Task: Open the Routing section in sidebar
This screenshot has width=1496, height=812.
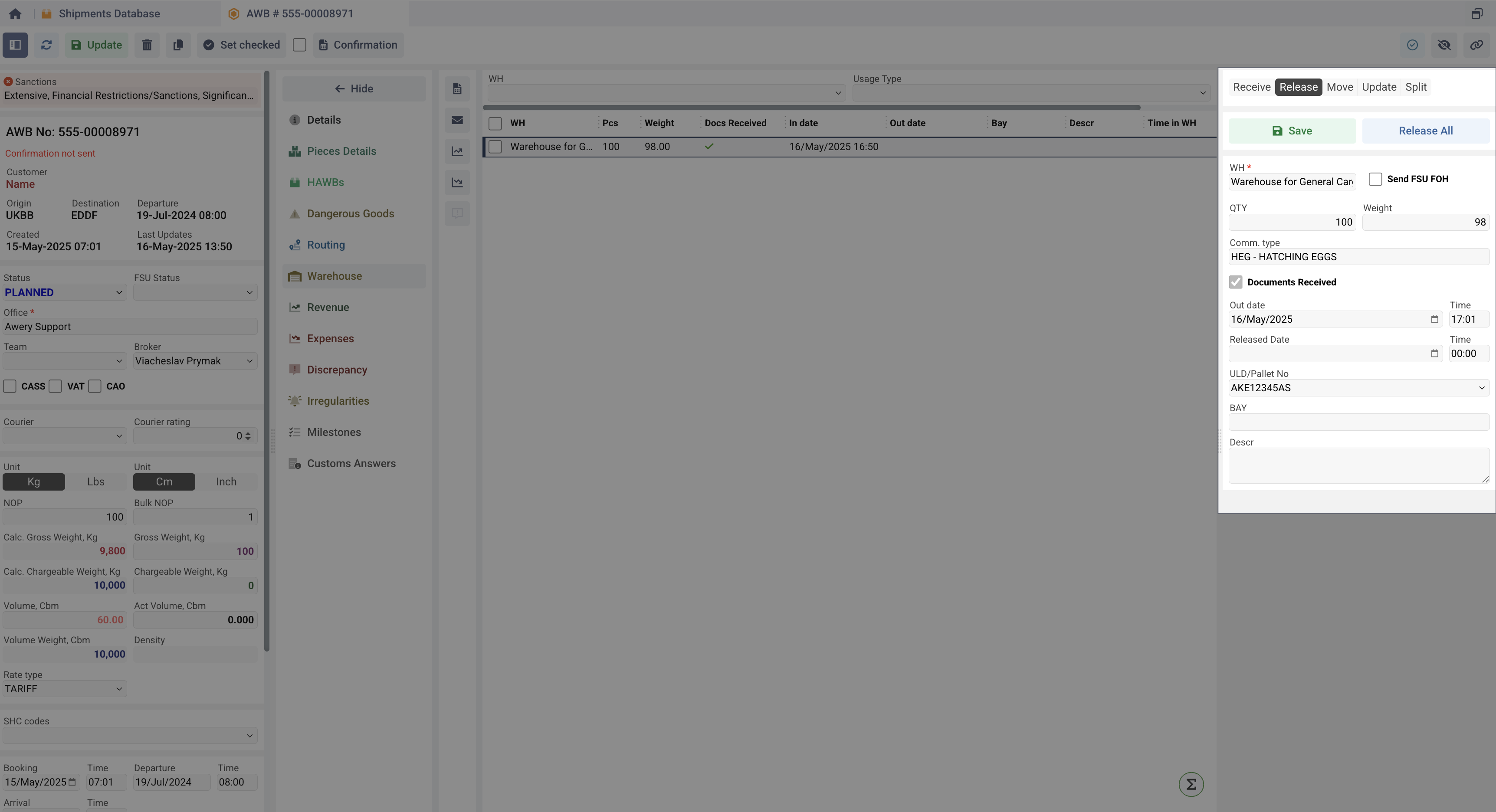Action: click(325, 245)
